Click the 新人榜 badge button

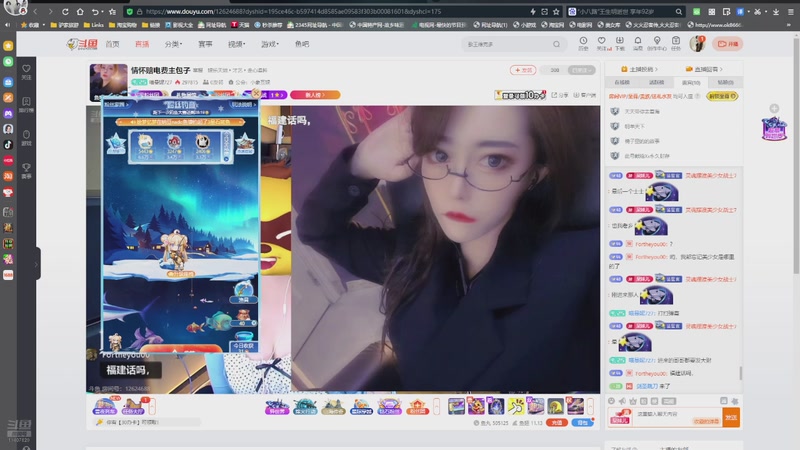pyautogui.click(x=315, y=95)
